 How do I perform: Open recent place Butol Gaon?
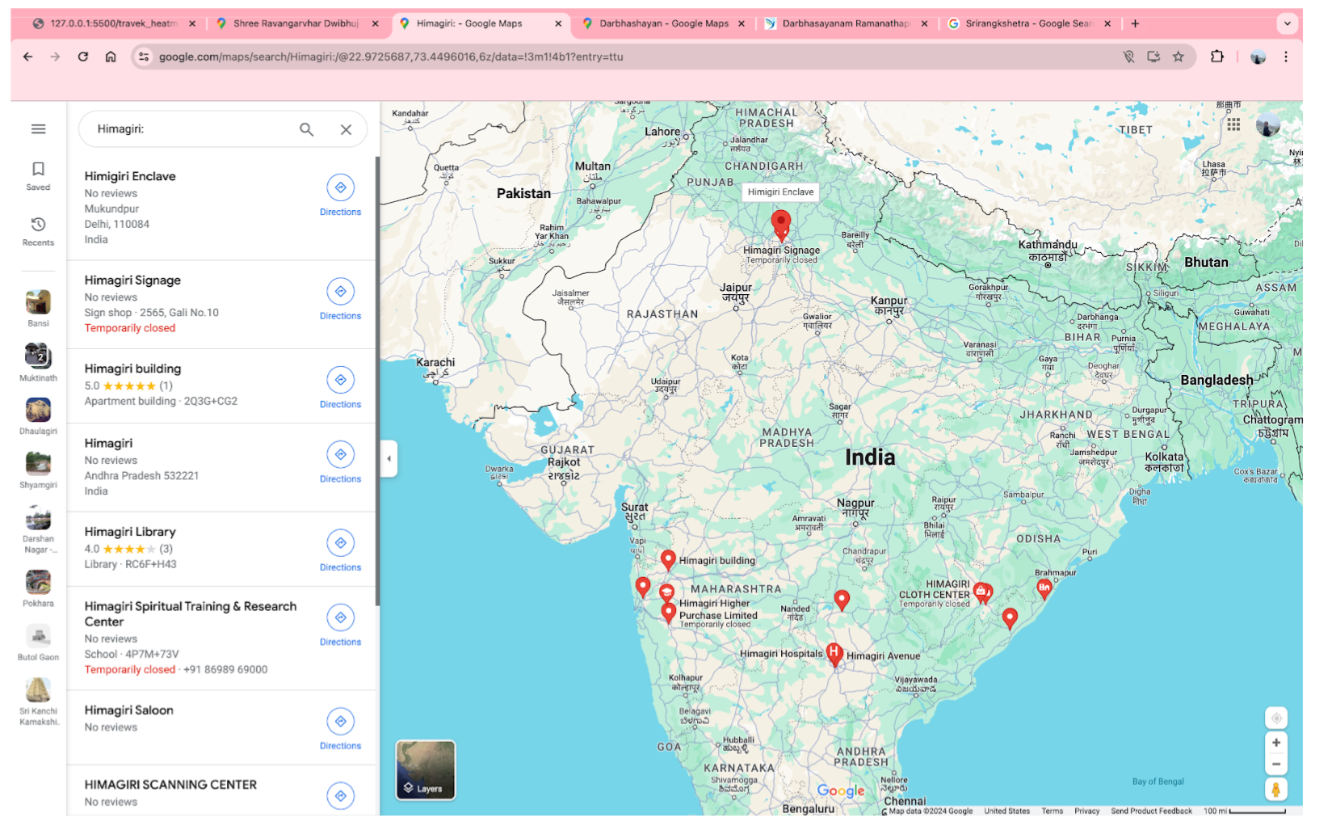click(x=38, y=642)
